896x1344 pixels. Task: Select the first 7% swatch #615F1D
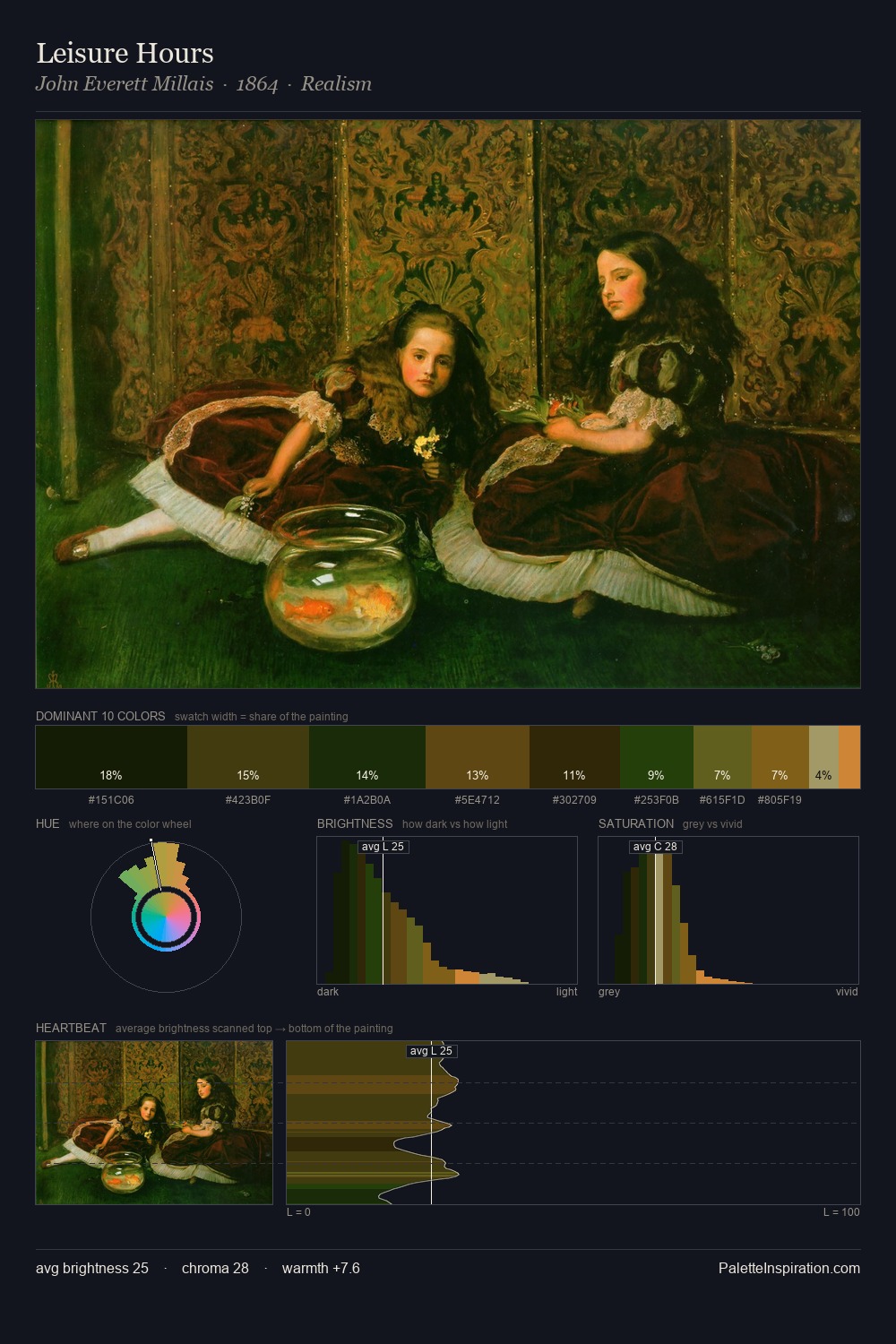(722, 757)
